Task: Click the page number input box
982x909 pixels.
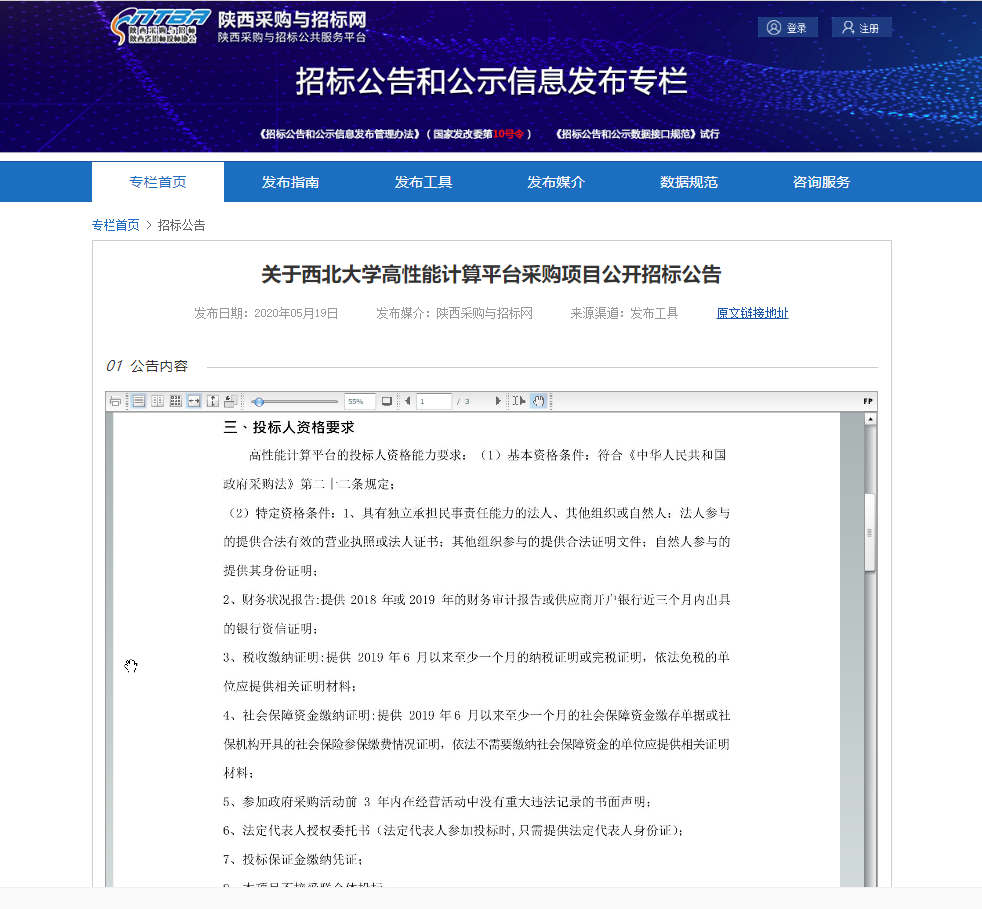Action: coord(434,401)
